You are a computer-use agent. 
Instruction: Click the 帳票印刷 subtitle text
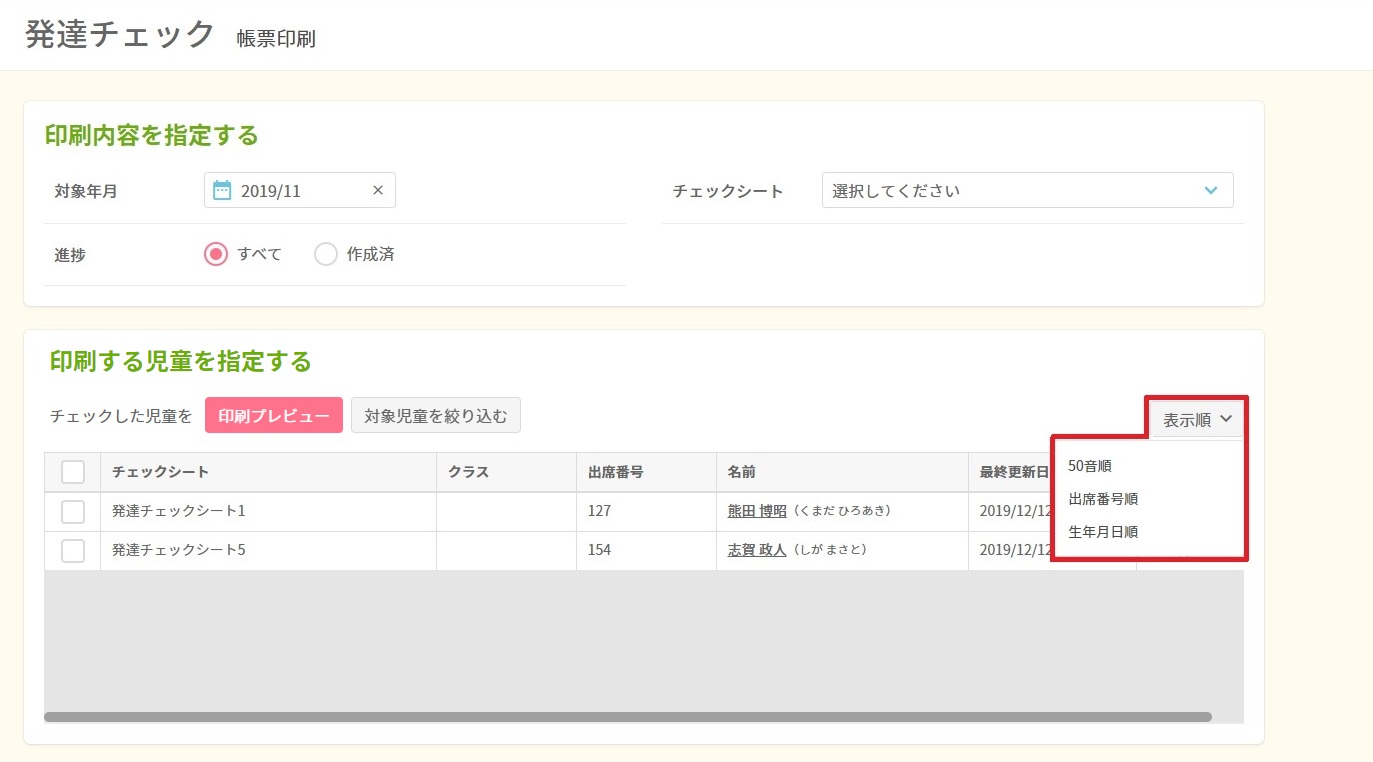276,39
